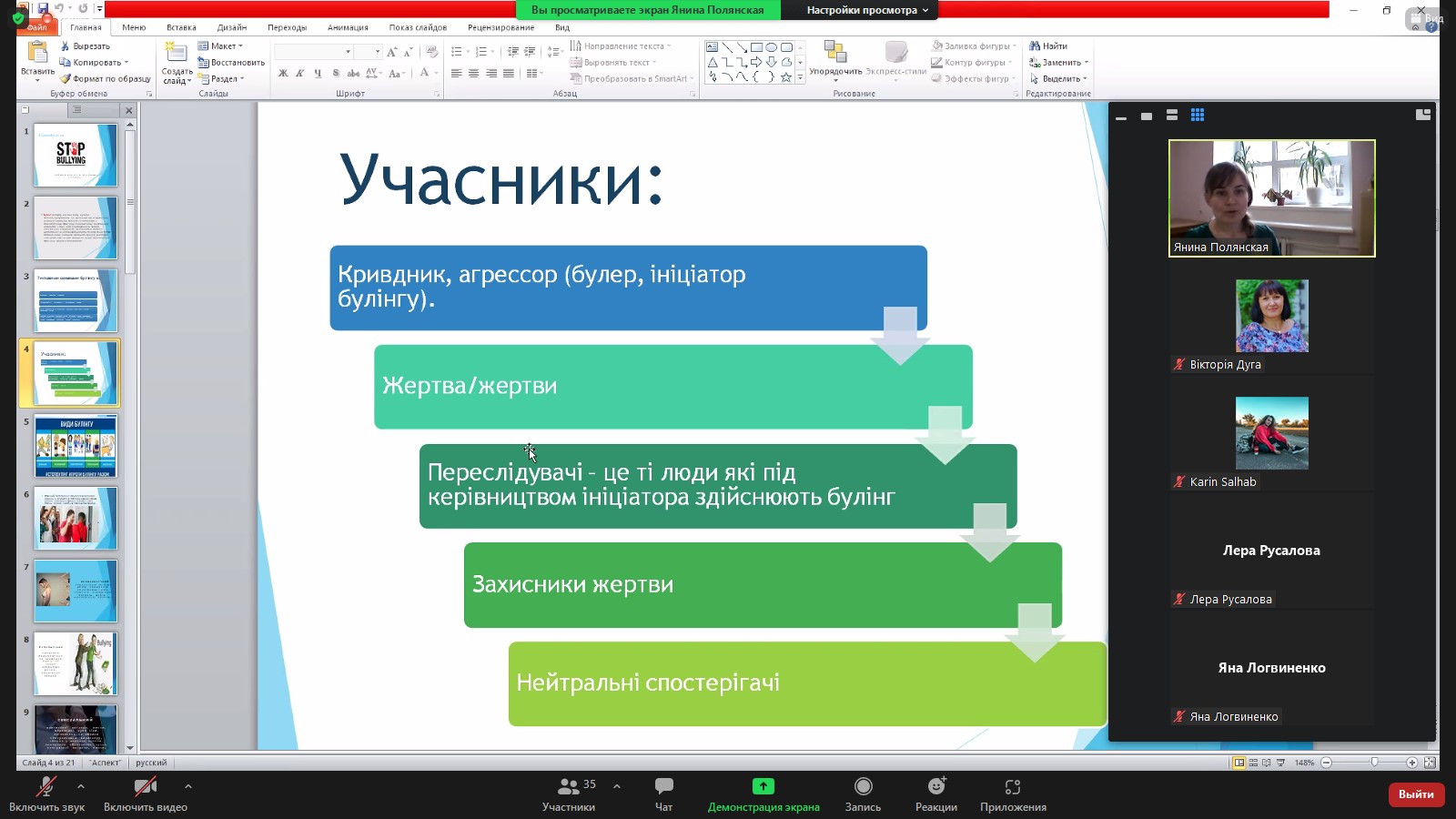This screenshot has height=819, width=1456.
Task: Show only the active speaker thumbnail in the video panel
Action: (1147, 116)
